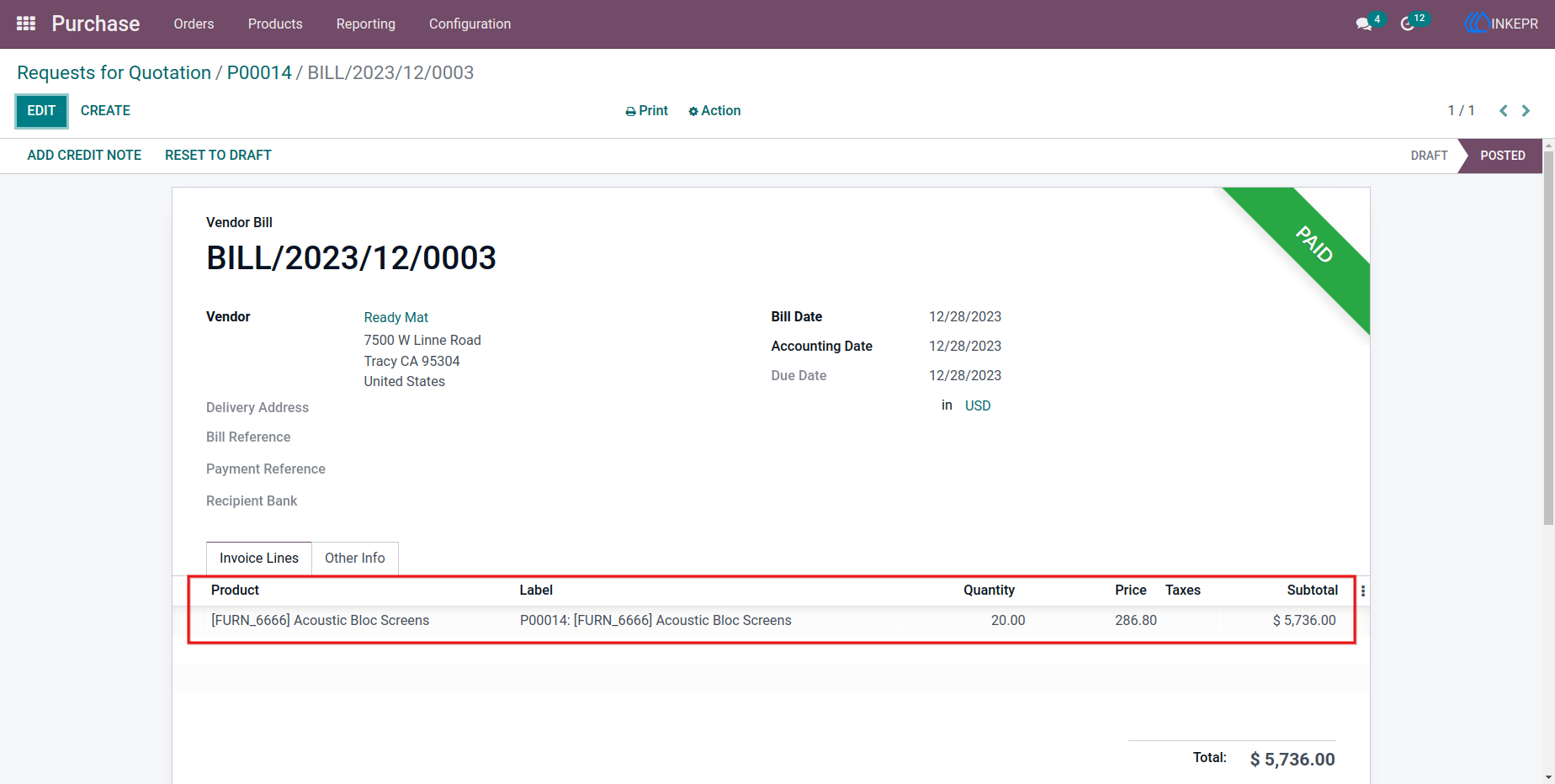Click the page scrollbar thumb

[1548, 338]
